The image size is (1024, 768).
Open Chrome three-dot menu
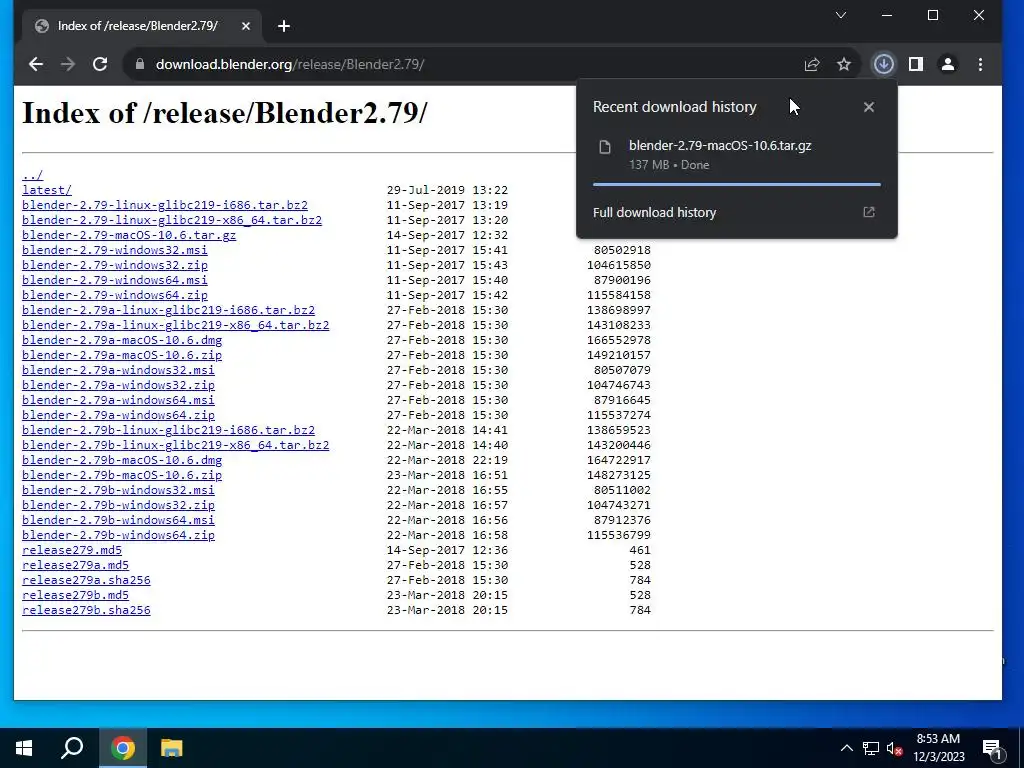pyautogui.click(x=980, y=64)
